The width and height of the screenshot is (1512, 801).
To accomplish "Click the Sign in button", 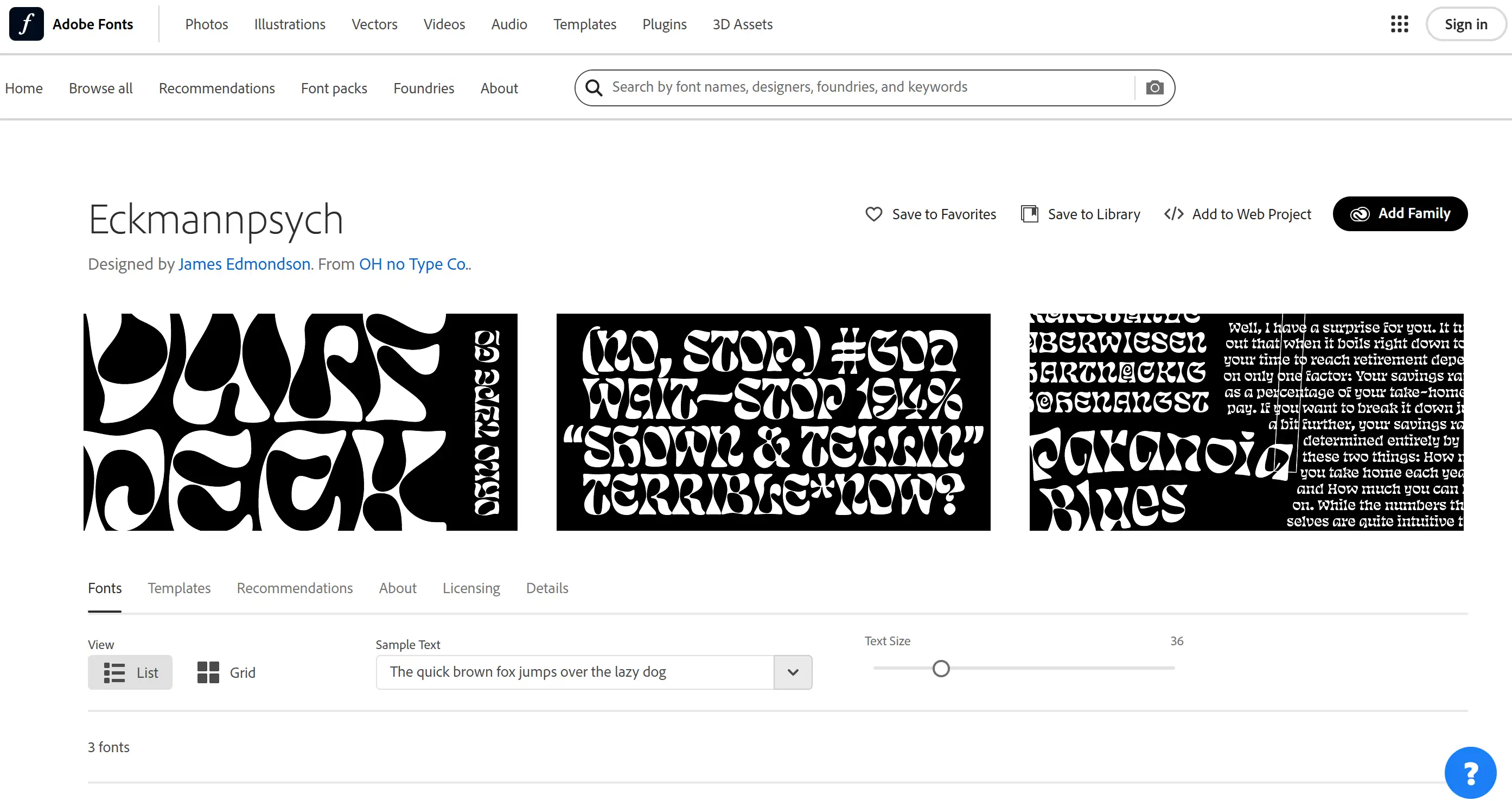I will coord(1466,24).
